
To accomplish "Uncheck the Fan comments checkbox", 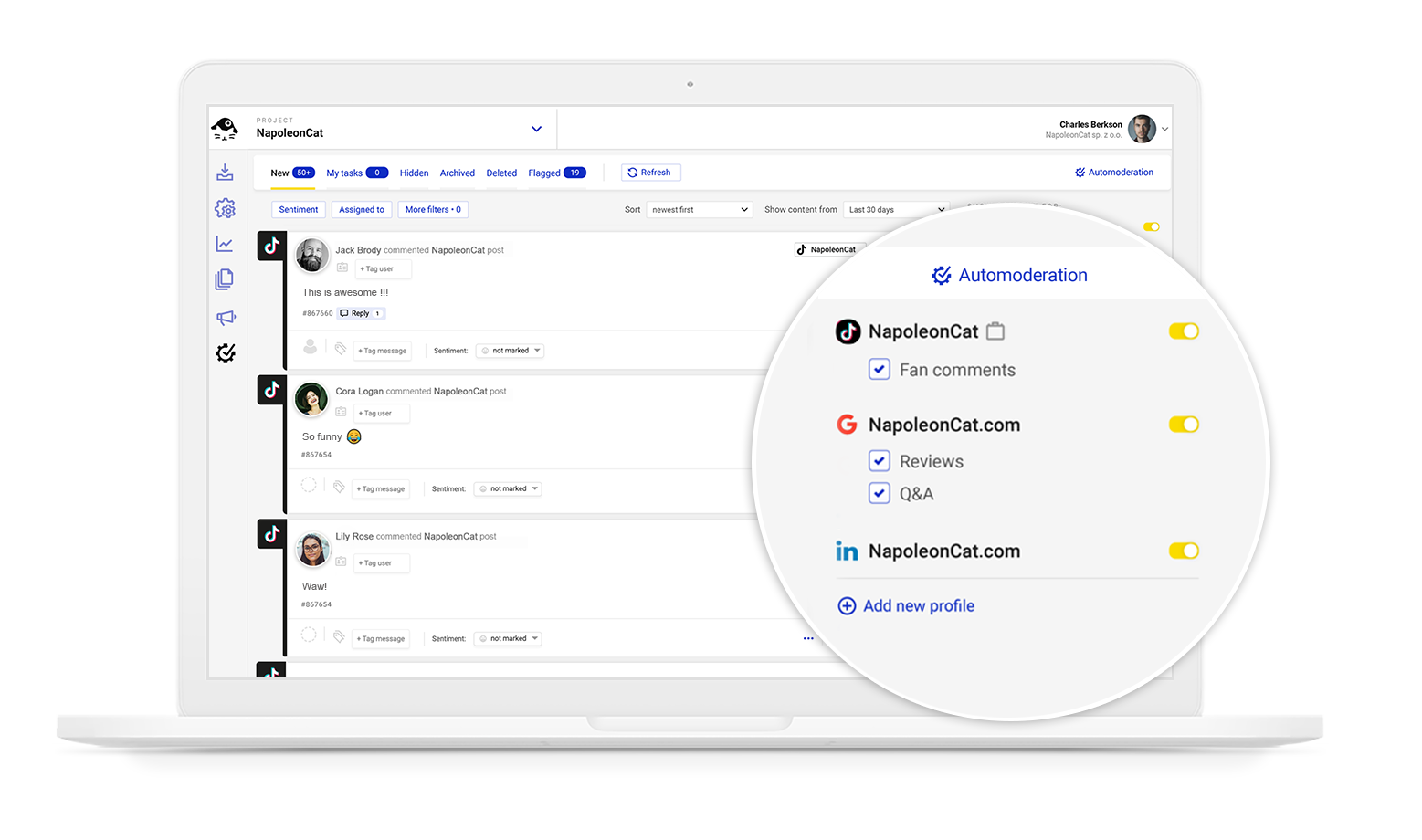I will click(x=880, y=369).
